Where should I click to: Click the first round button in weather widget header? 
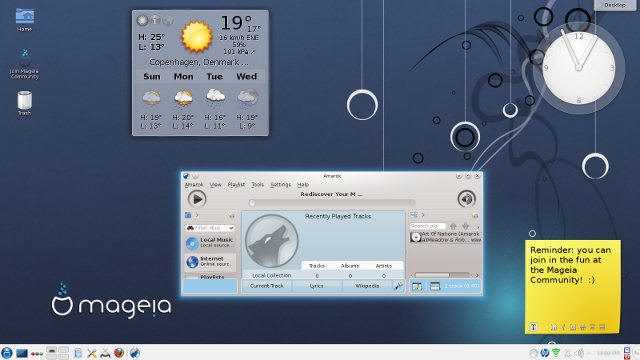[142, 20]
